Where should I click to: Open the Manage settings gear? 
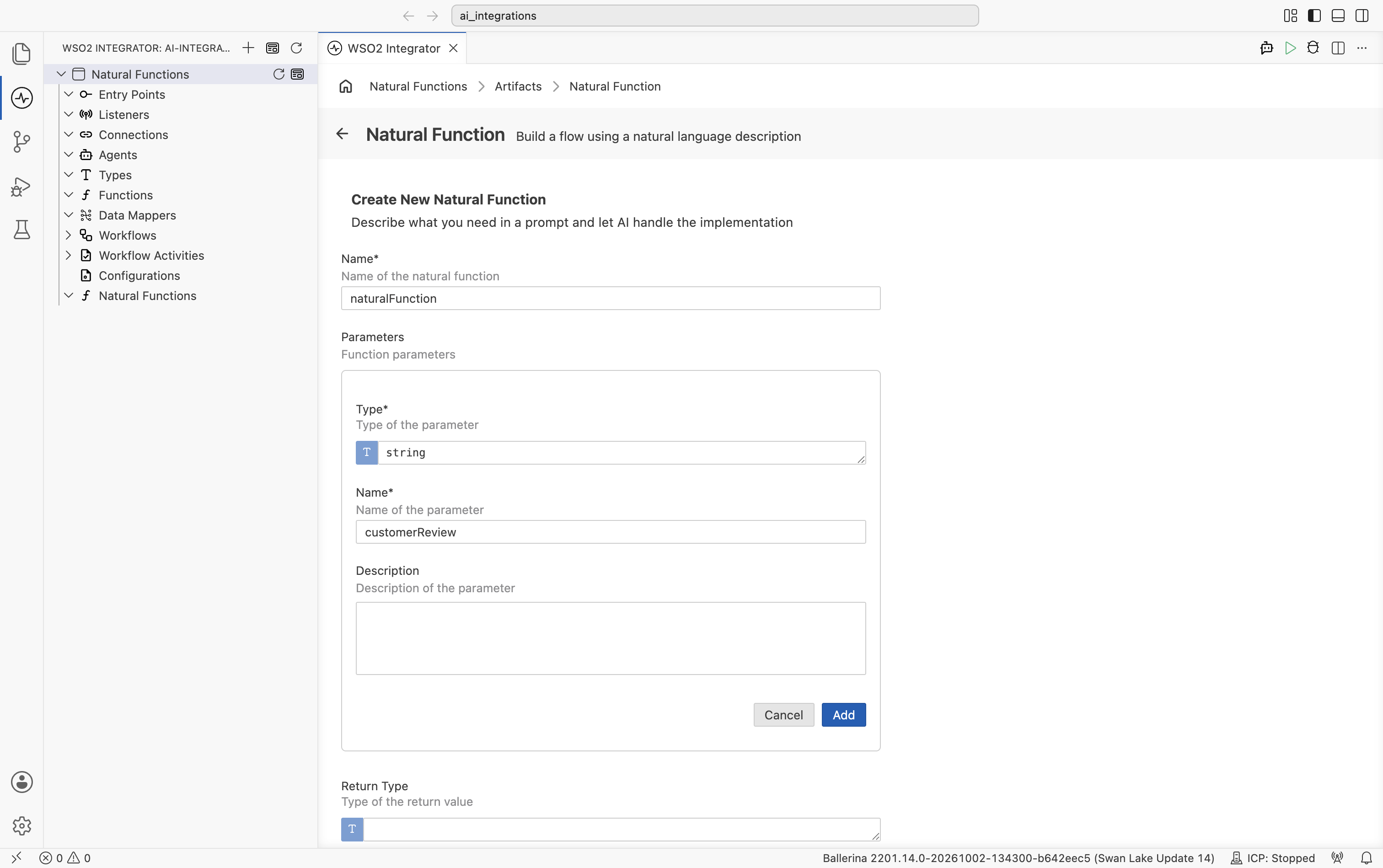22,825
